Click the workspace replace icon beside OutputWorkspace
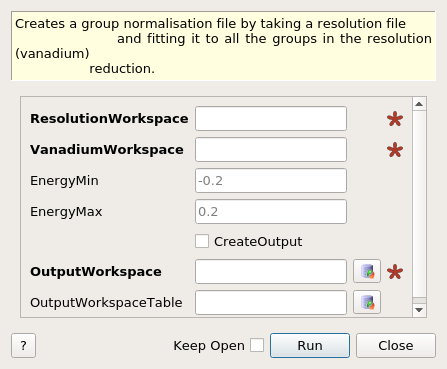This screenshot has height=369, width=447. pos(367,271)
